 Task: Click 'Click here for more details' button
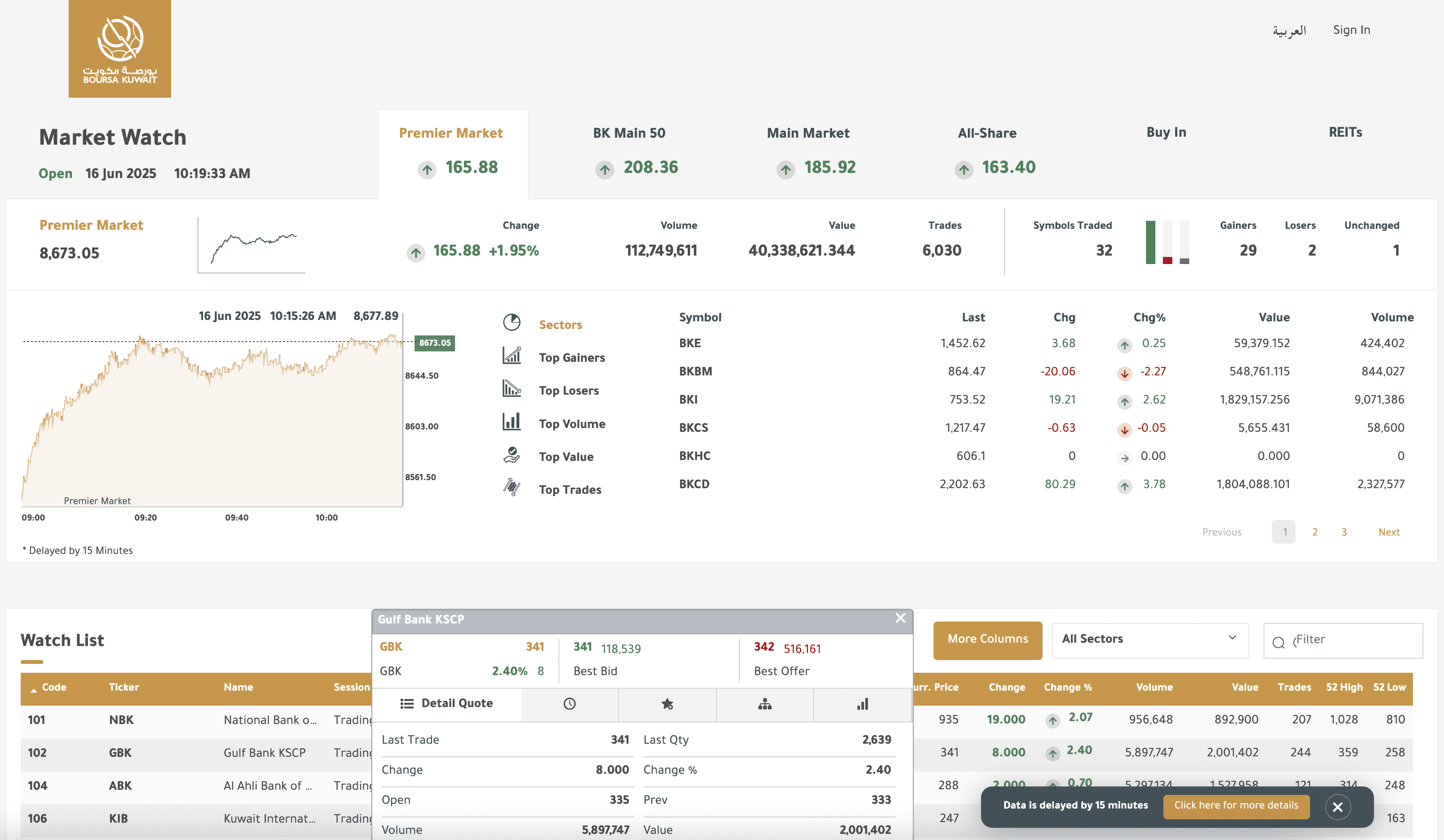pos(1236,806)
